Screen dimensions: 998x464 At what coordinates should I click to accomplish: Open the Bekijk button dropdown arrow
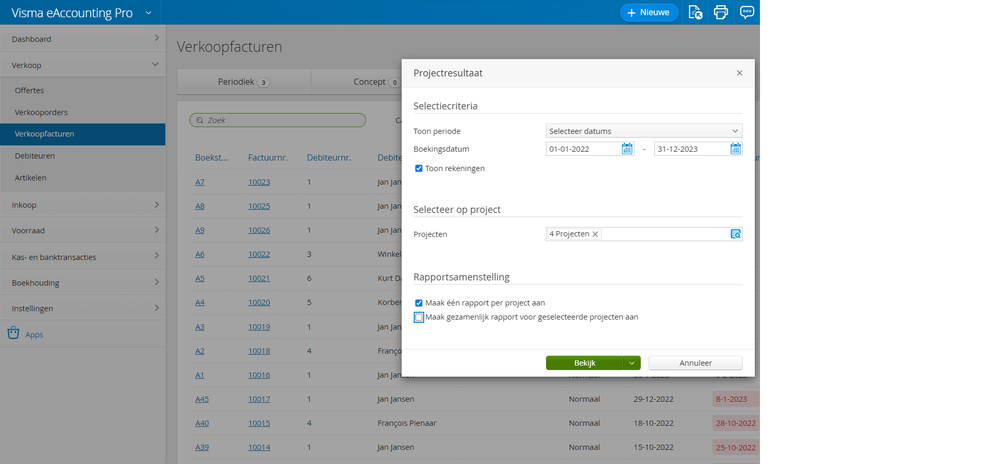click(x=632, y=363)
